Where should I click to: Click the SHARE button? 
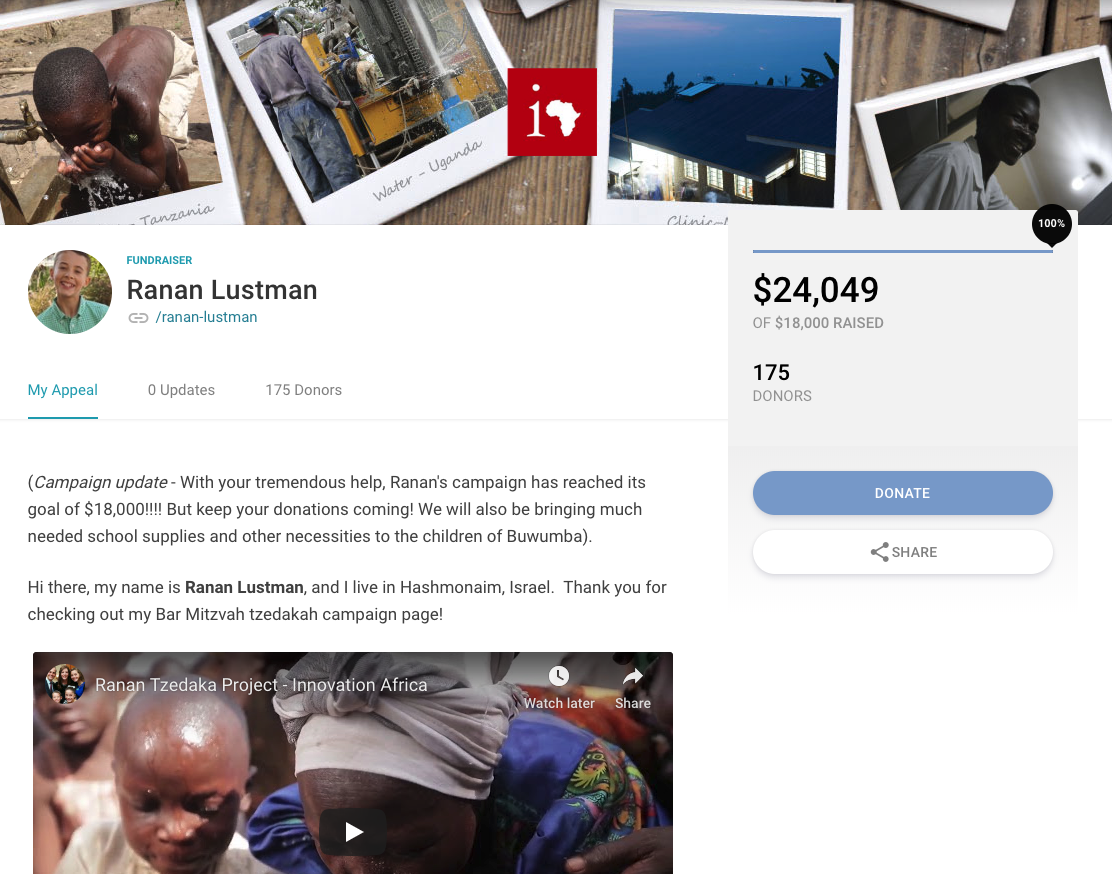[x=902, y=552]
